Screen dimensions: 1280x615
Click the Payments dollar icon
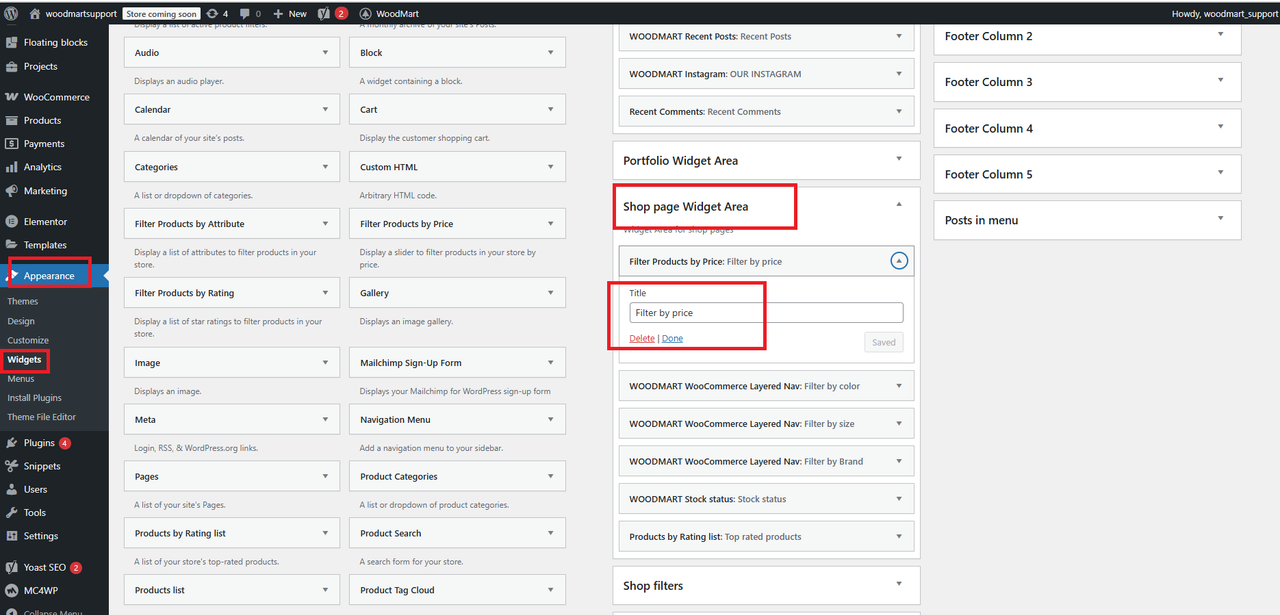(11, 144)
